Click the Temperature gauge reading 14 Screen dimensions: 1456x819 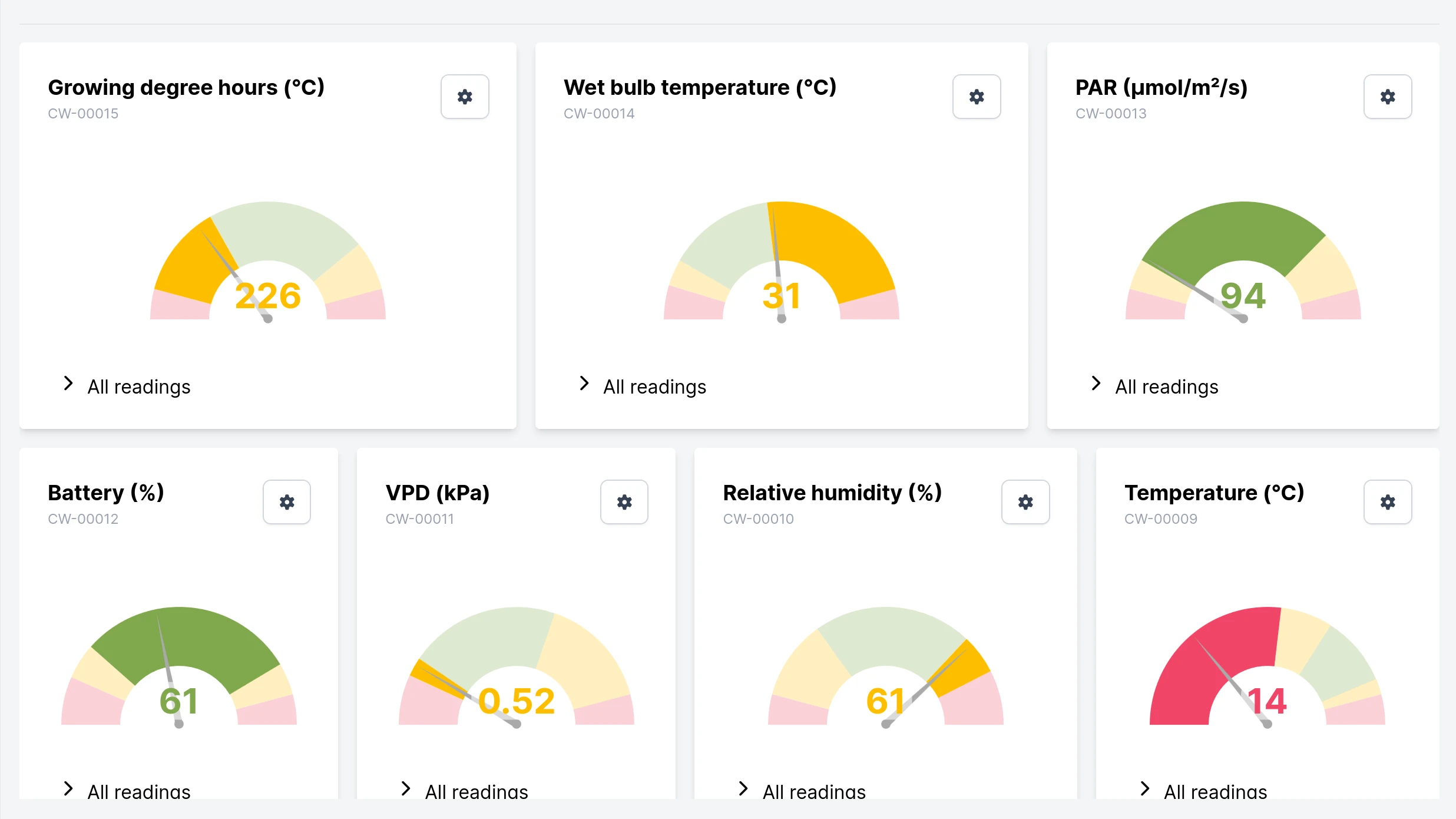(1267, 701)
